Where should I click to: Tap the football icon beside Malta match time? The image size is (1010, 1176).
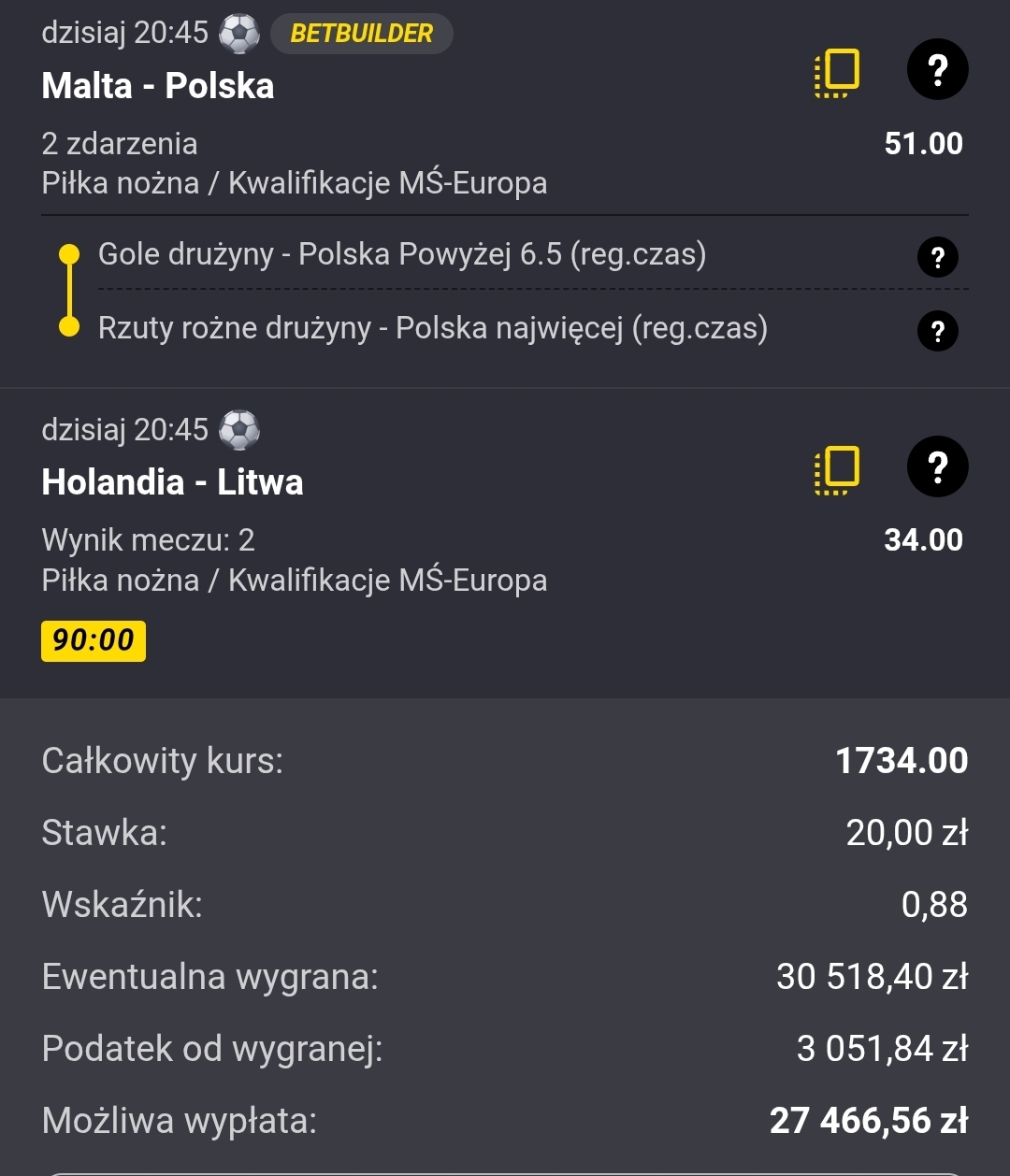pyautogui.click(x=239, y=35)
